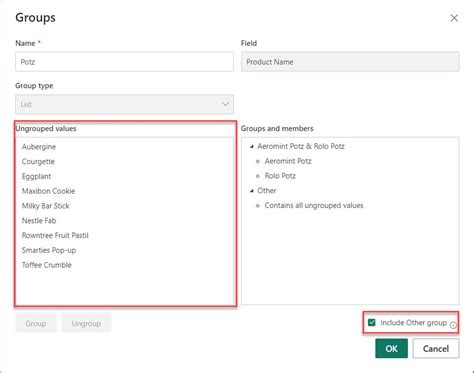This screenshot has height=373, width=474.
Task: Click the OK button
Action: click(391, 348)
